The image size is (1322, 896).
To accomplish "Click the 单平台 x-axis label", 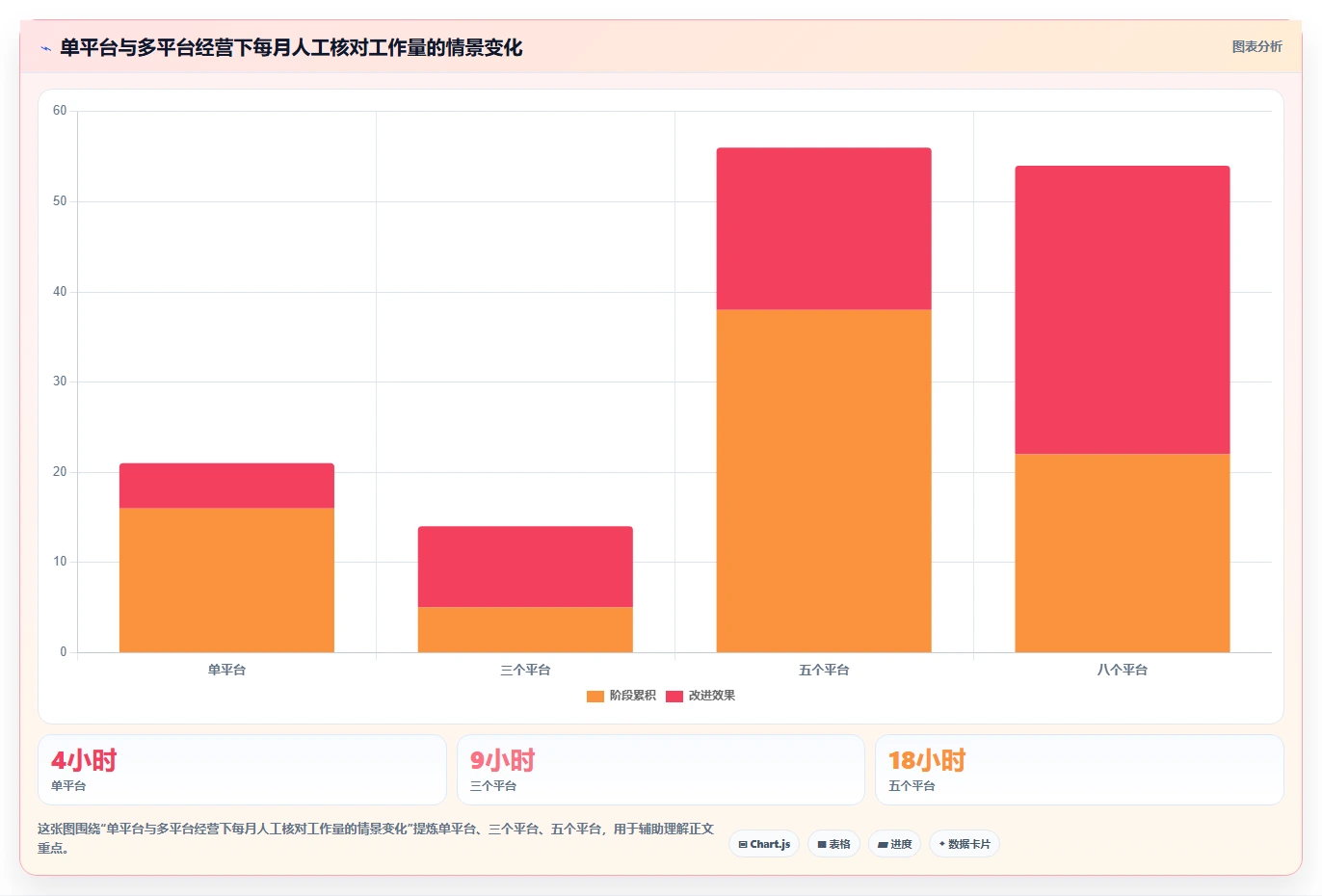I will pyautogui.click(x=226, y=670).
